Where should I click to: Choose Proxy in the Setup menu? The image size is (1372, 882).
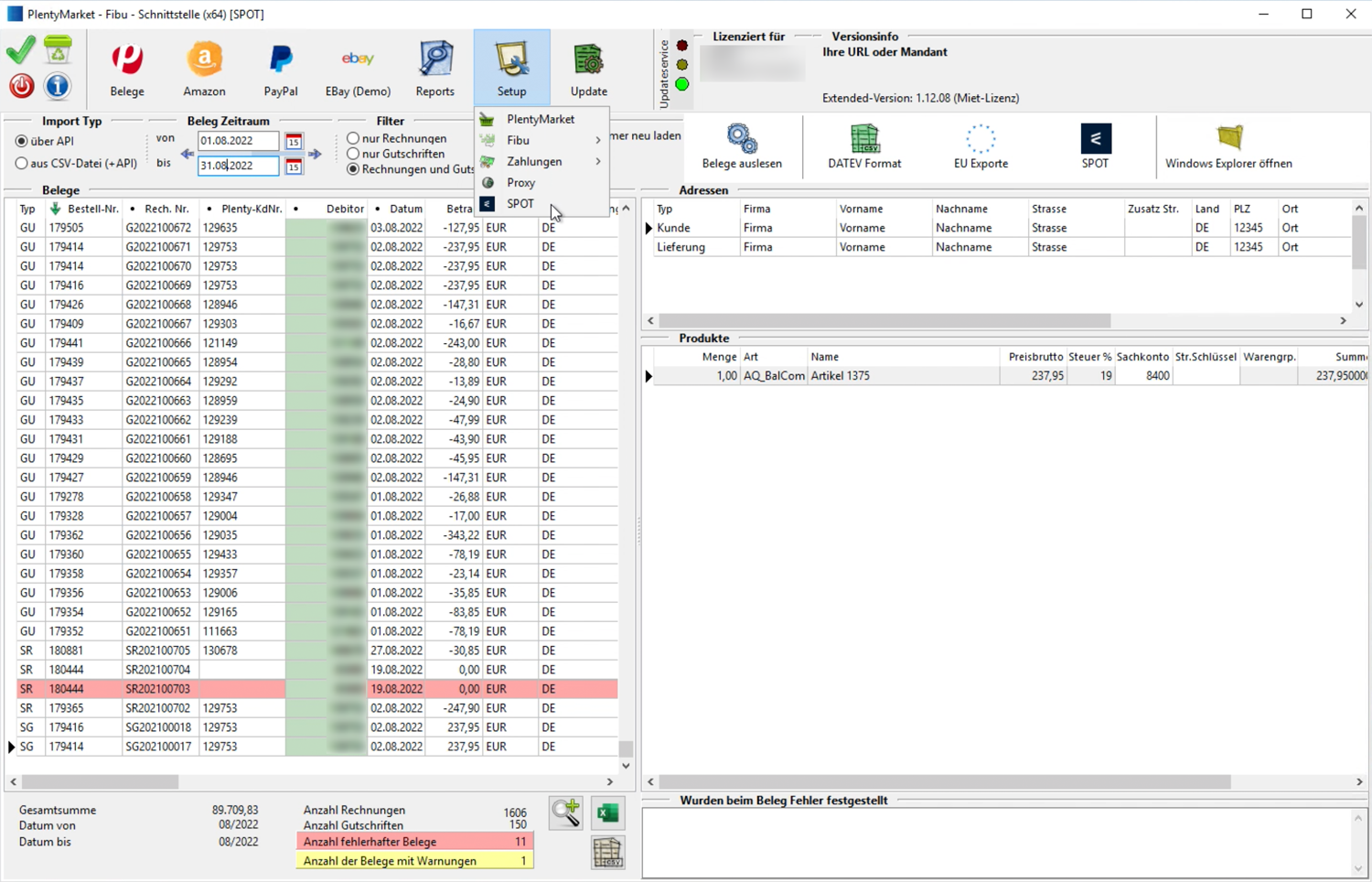coord(541,183)
